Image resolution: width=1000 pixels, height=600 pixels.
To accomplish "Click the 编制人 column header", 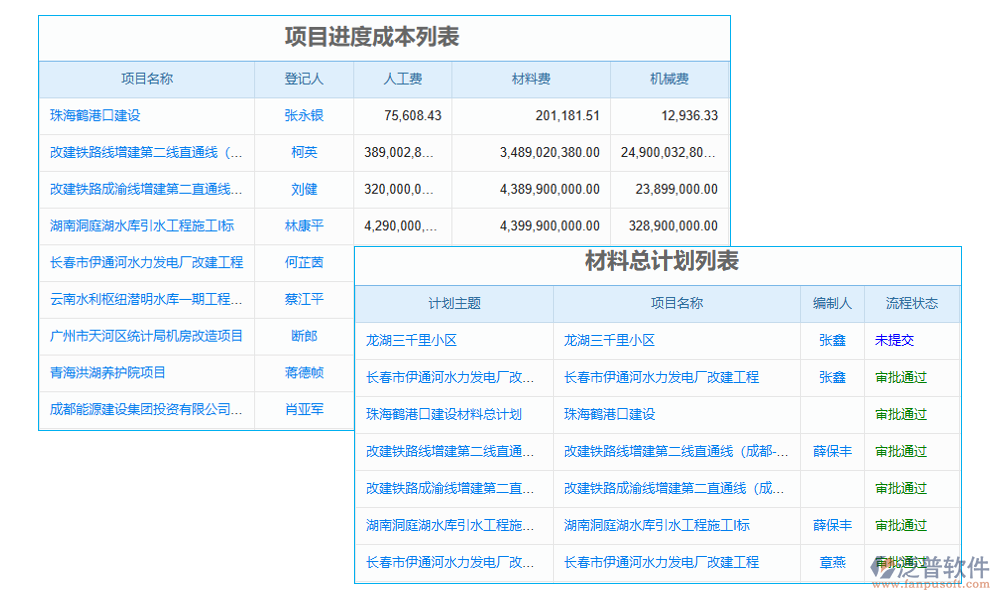I will [x=832, y=304].
